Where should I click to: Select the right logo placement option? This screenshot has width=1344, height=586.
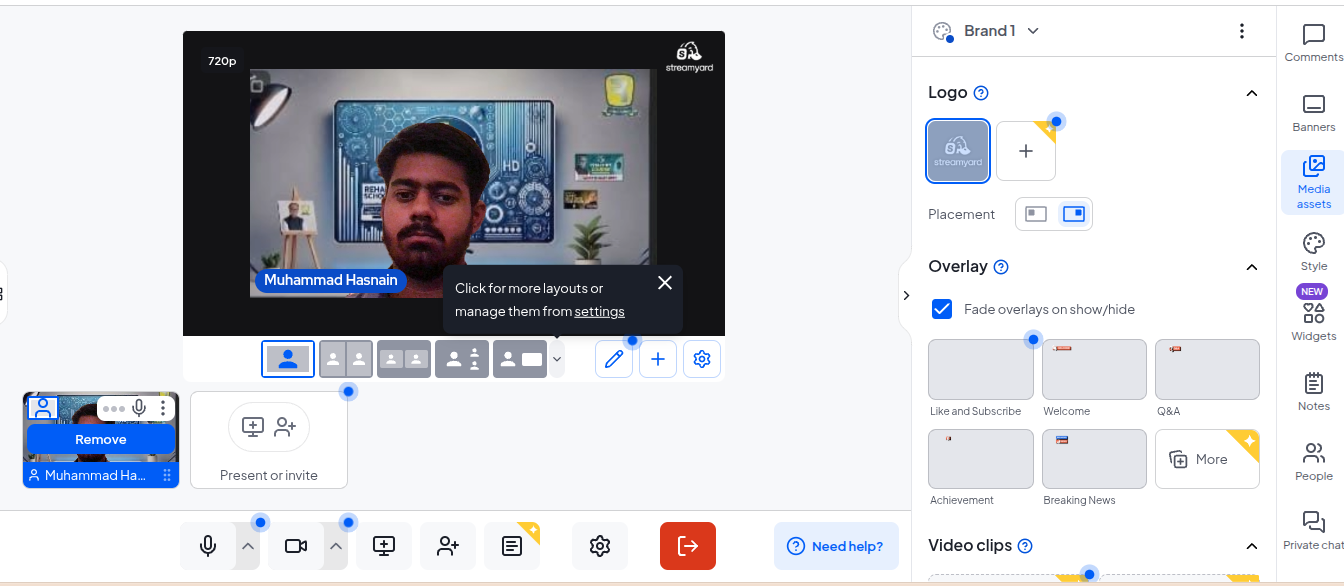(x=1074, y=214)
